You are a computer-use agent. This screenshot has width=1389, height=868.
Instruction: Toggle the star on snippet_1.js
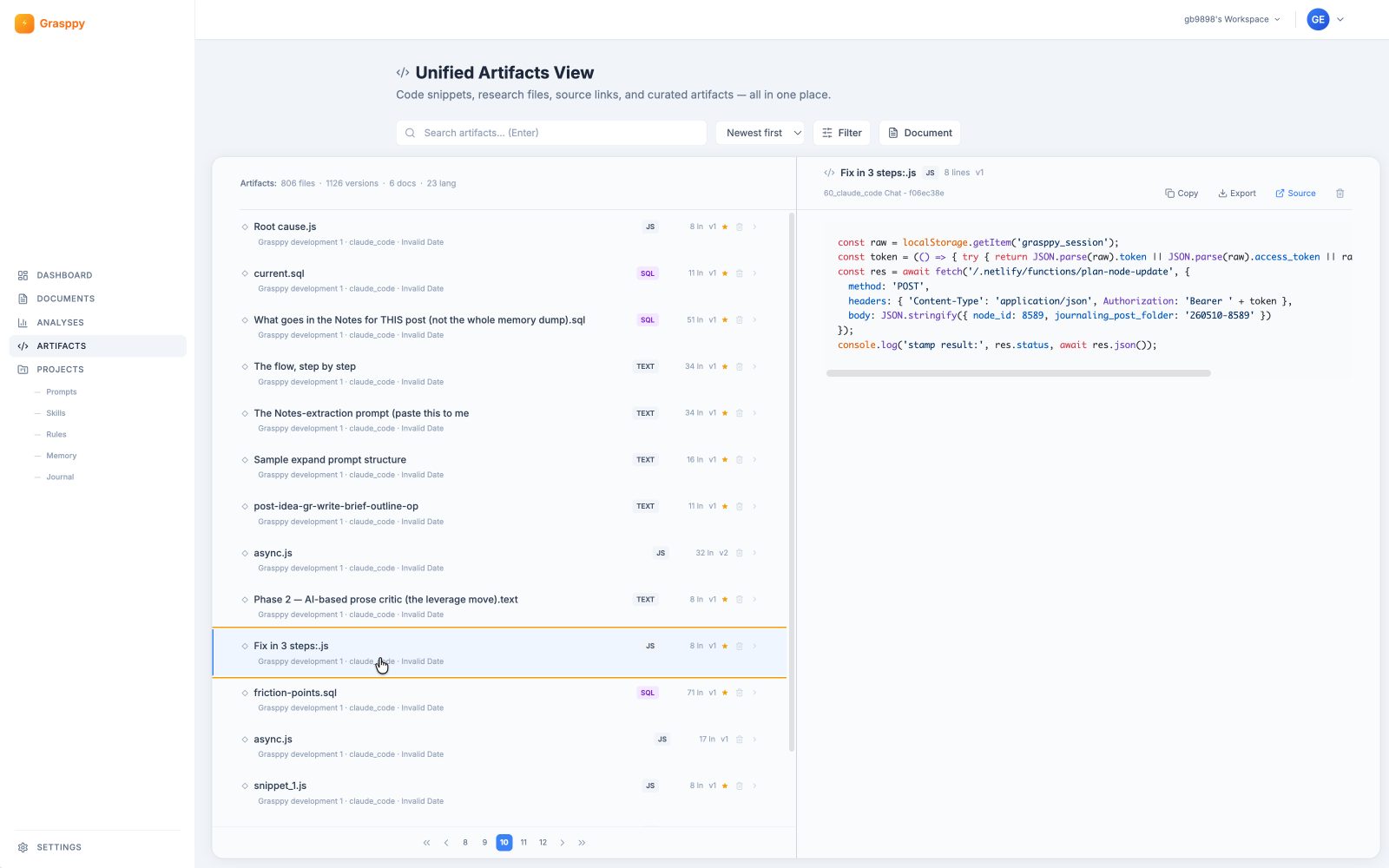pos(725,786)
